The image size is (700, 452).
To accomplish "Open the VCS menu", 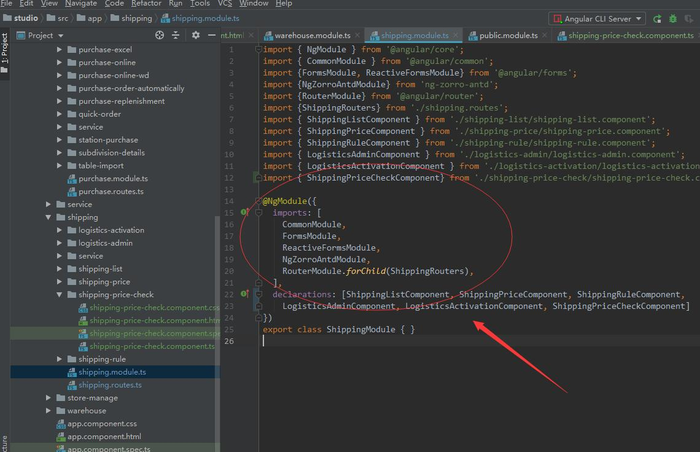I will pos(225,4).
